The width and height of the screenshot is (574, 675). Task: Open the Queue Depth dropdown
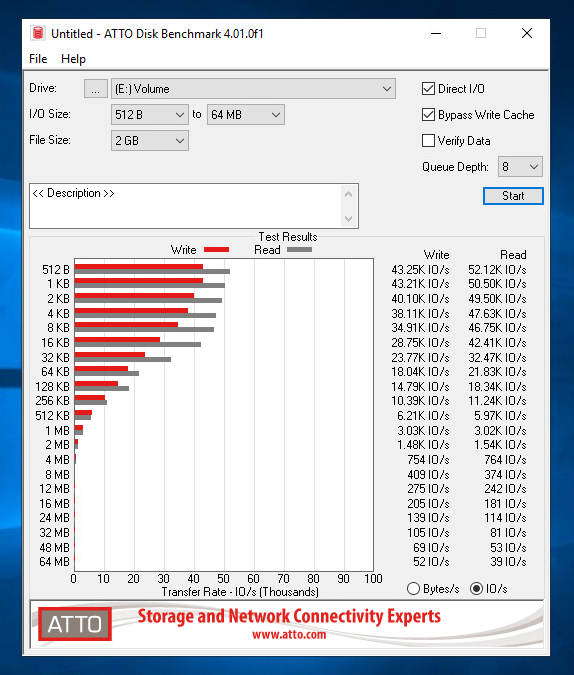click(520, 167)
